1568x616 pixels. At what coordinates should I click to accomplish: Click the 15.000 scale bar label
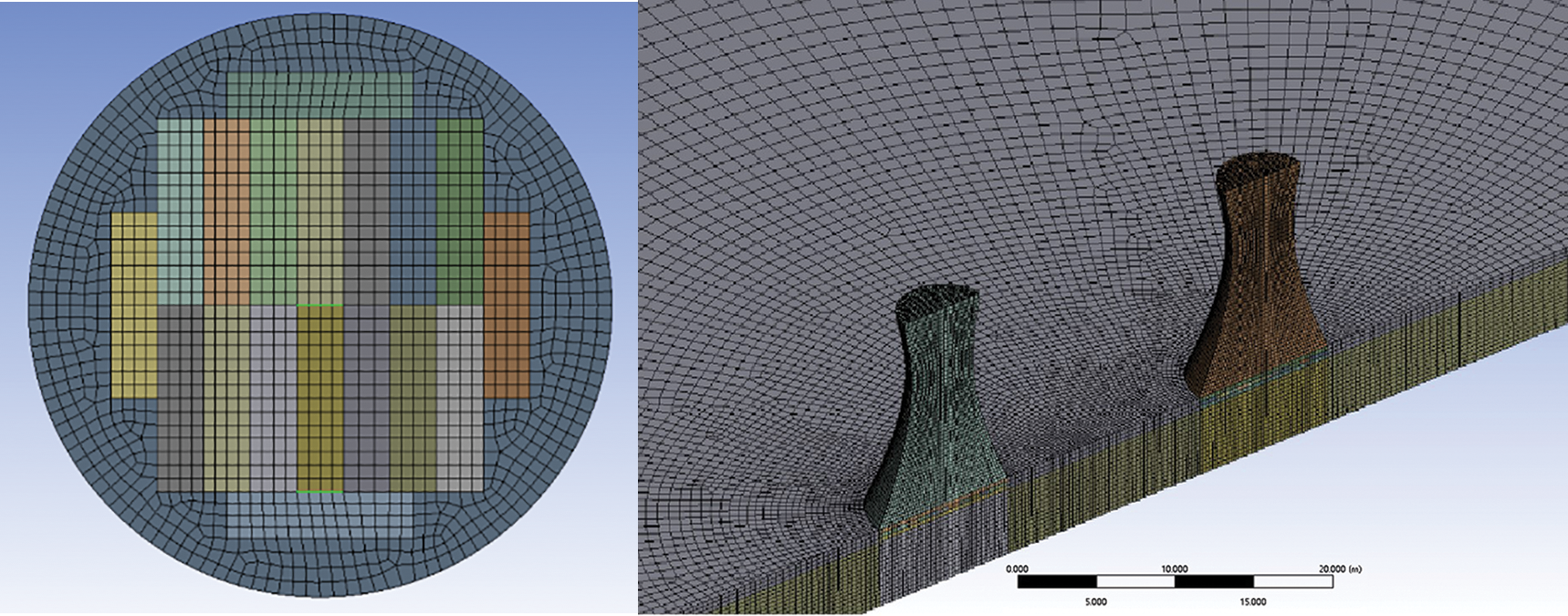click(1252, 601)
